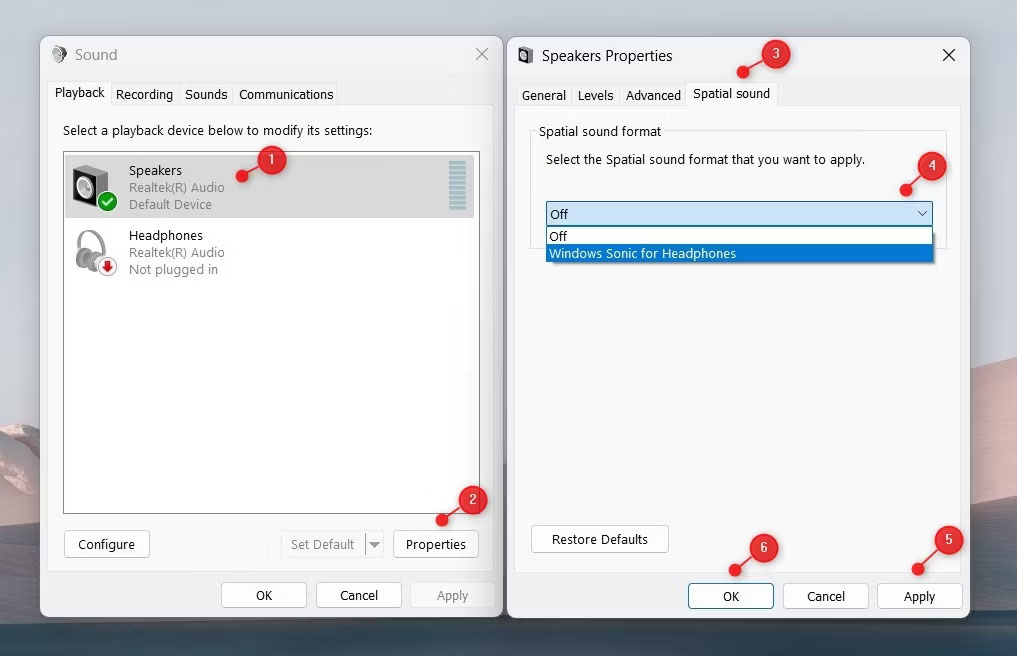This screenshot has height=656, width=1017.
Task: Click the Sound dialog title icon
Action: (x=59, y=55)
